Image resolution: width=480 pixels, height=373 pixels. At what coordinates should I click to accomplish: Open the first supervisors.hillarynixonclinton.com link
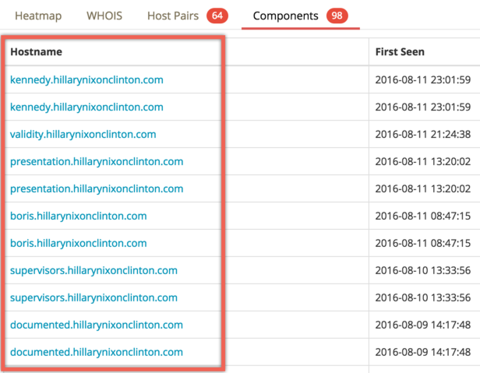pyautogui.click(x=94, y=270)
